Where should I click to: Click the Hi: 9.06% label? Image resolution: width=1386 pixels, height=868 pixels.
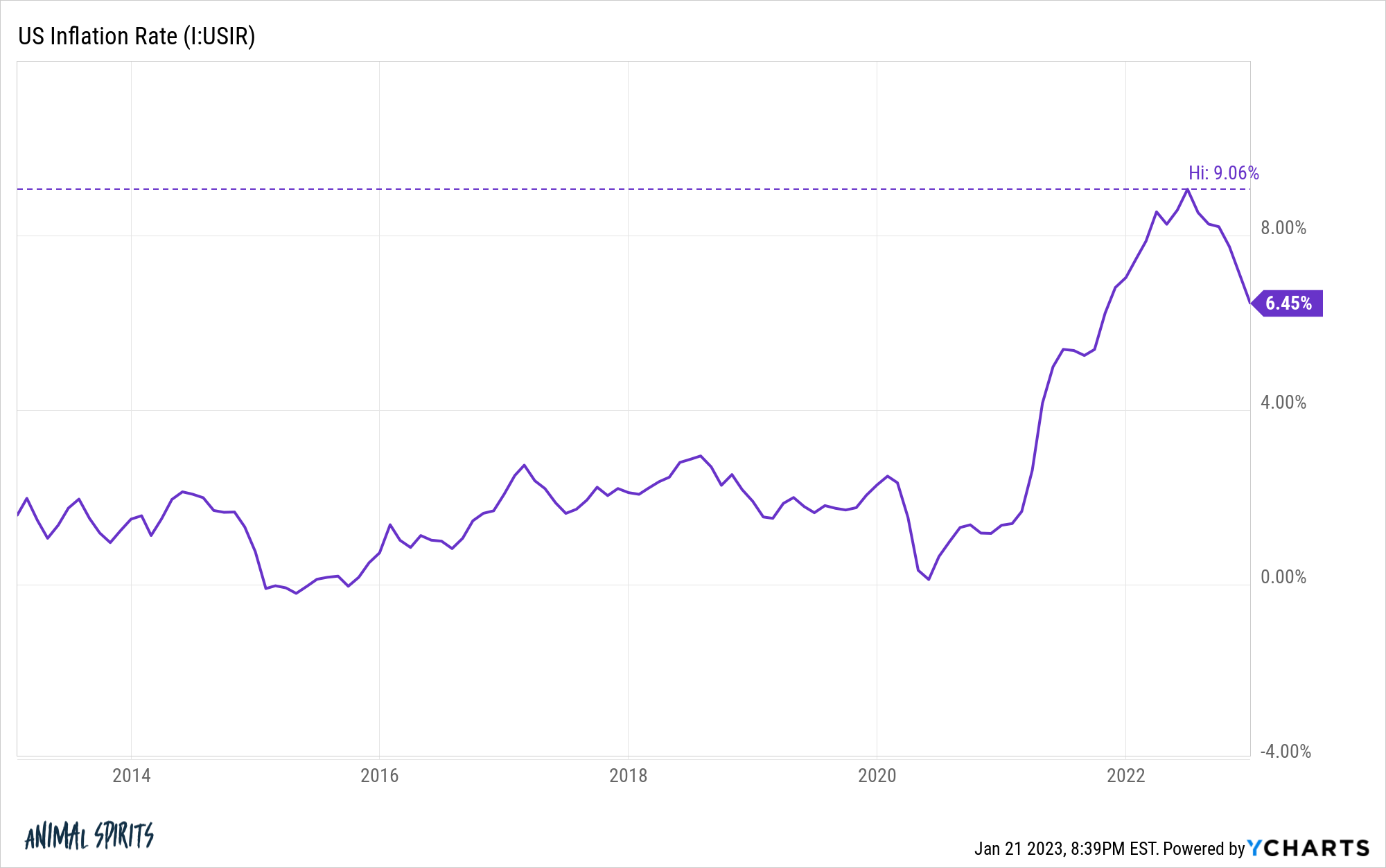1224,172
